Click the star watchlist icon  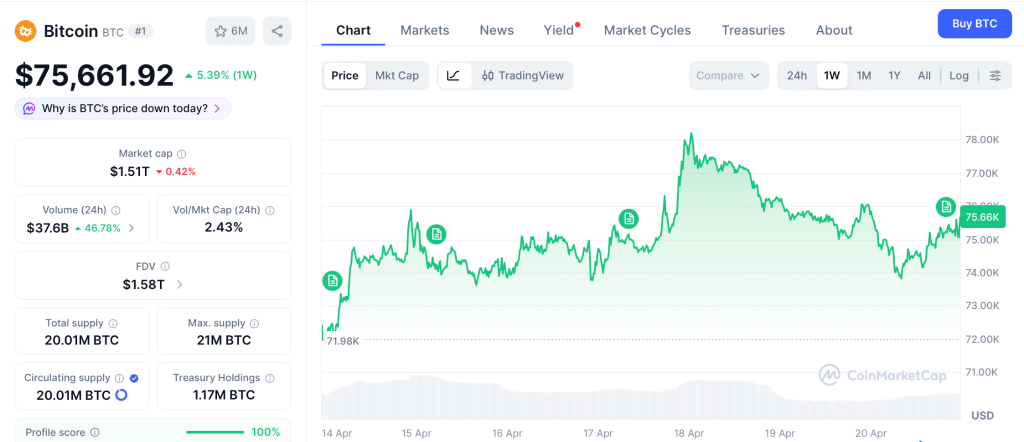click(x=221, y=31)
